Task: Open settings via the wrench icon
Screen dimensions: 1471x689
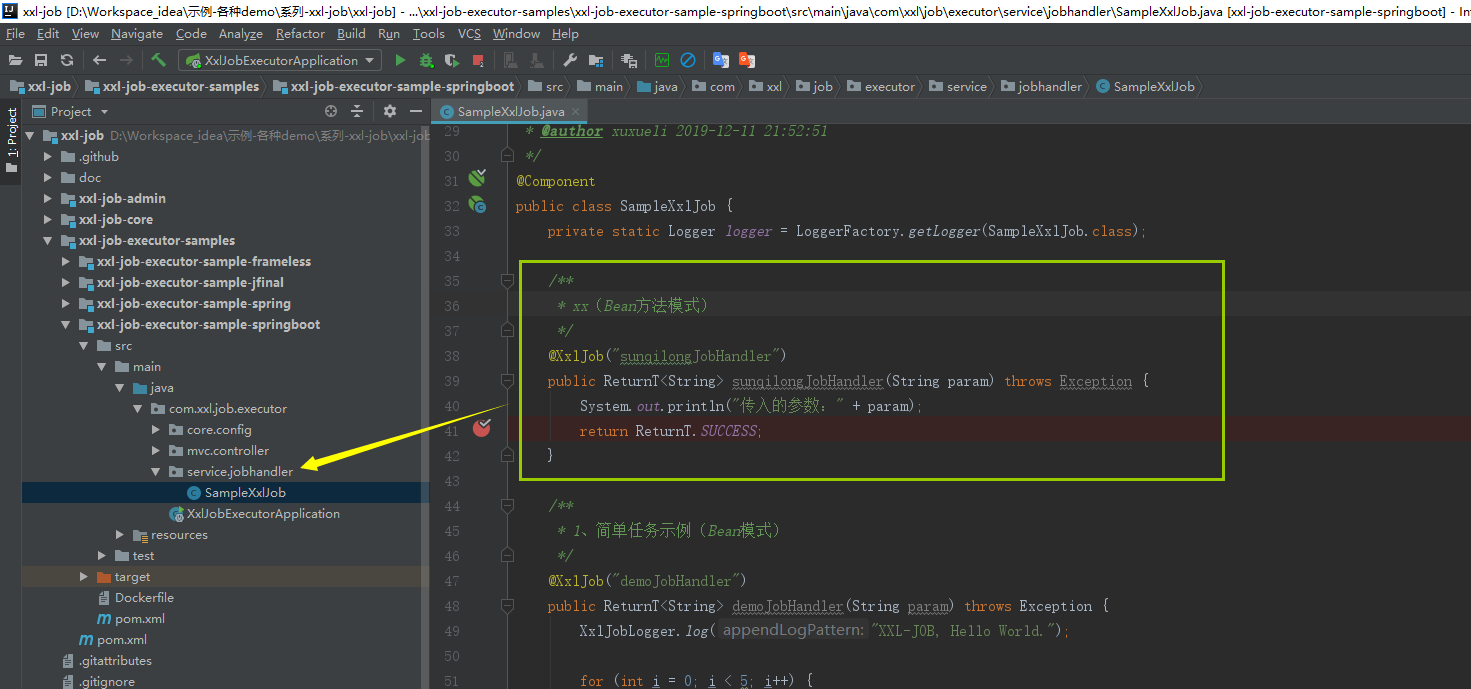Action: click(570, 60)
